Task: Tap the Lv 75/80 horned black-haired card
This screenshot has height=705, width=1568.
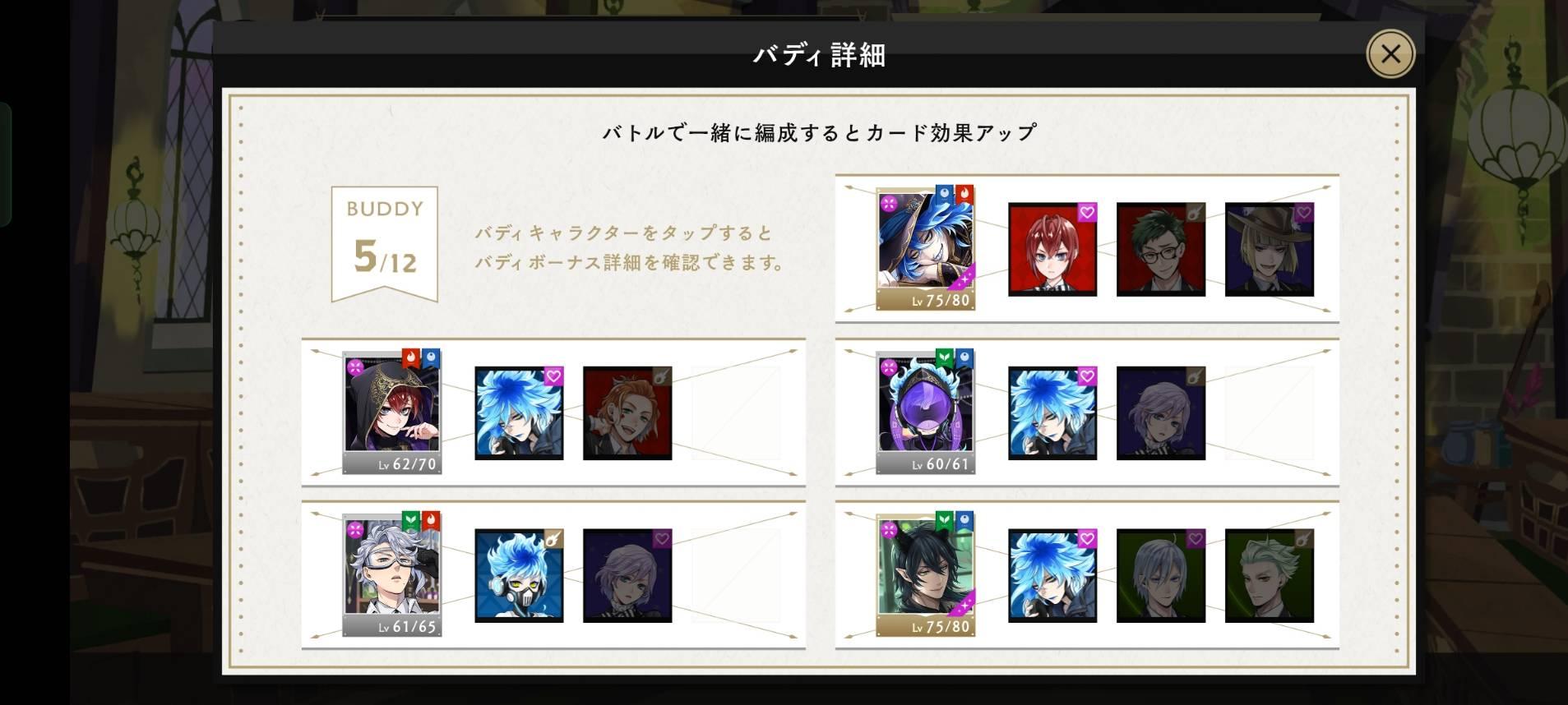Action: [926, 574]
